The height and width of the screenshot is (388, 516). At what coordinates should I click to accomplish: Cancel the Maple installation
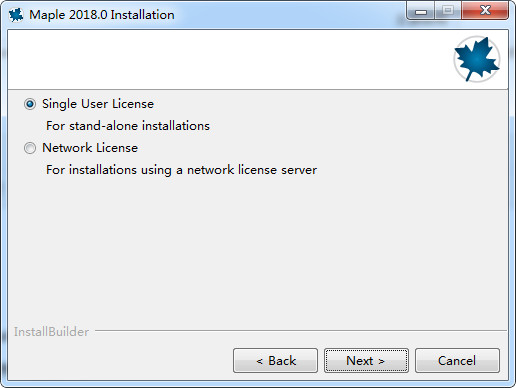457,361
